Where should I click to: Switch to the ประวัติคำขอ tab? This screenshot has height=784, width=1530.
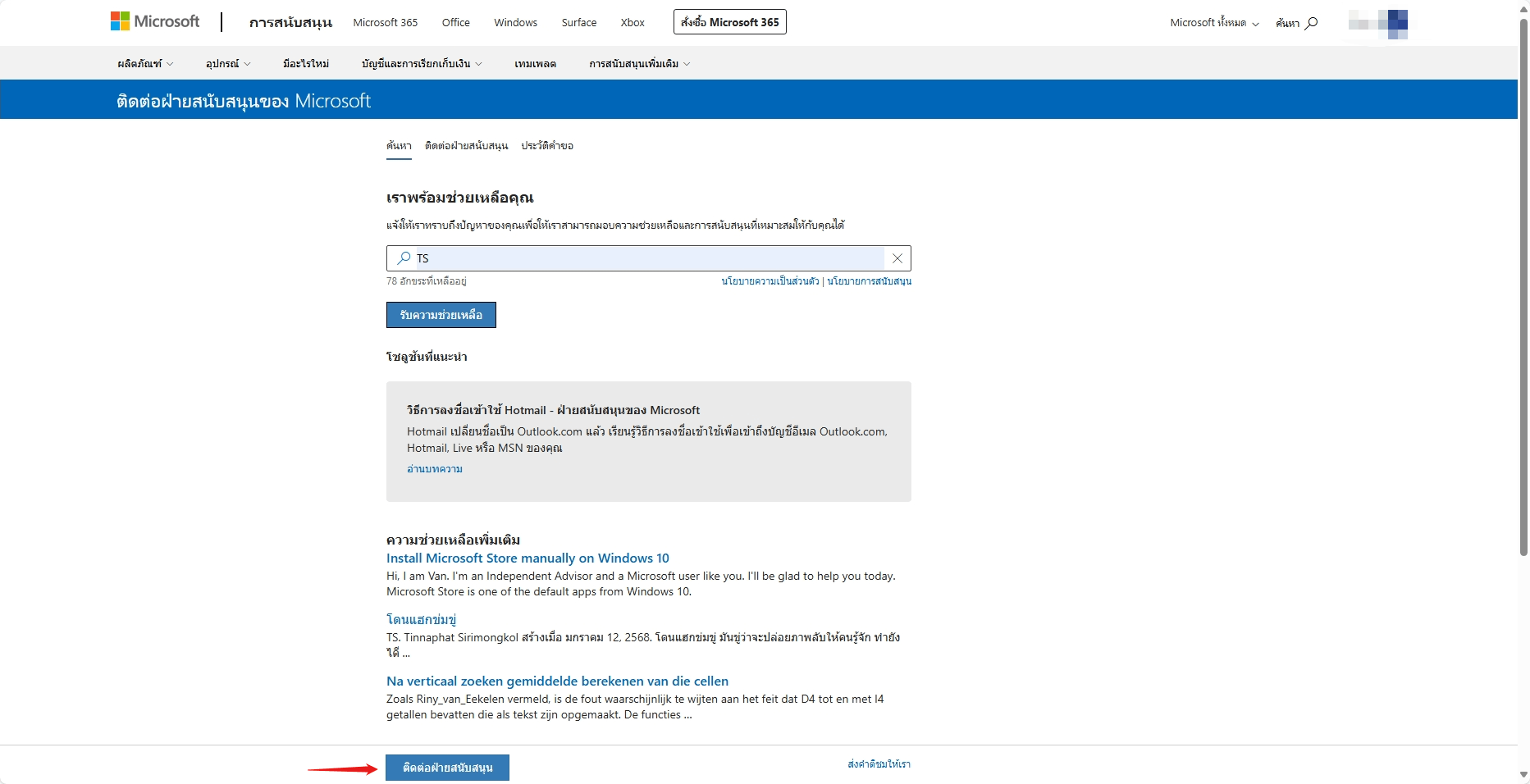547,146
